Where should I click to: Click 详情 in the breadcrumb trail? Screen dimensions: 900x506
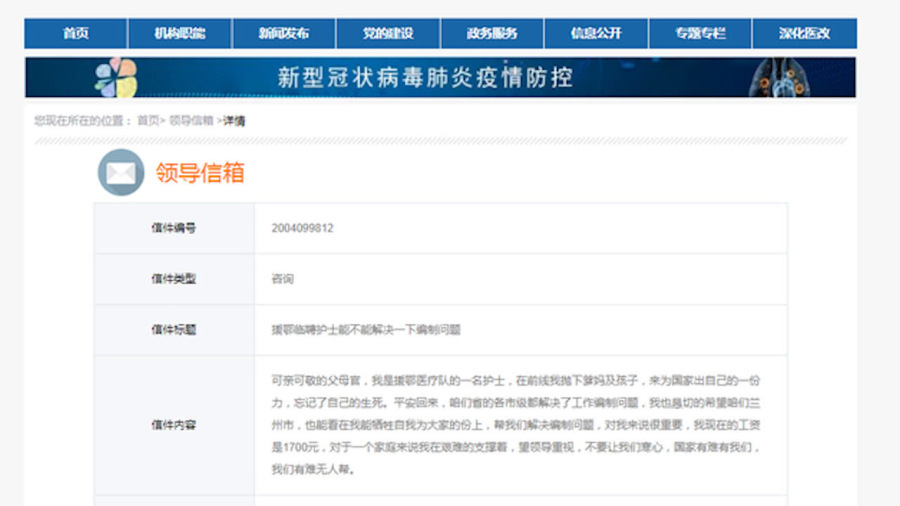point(234,121)
